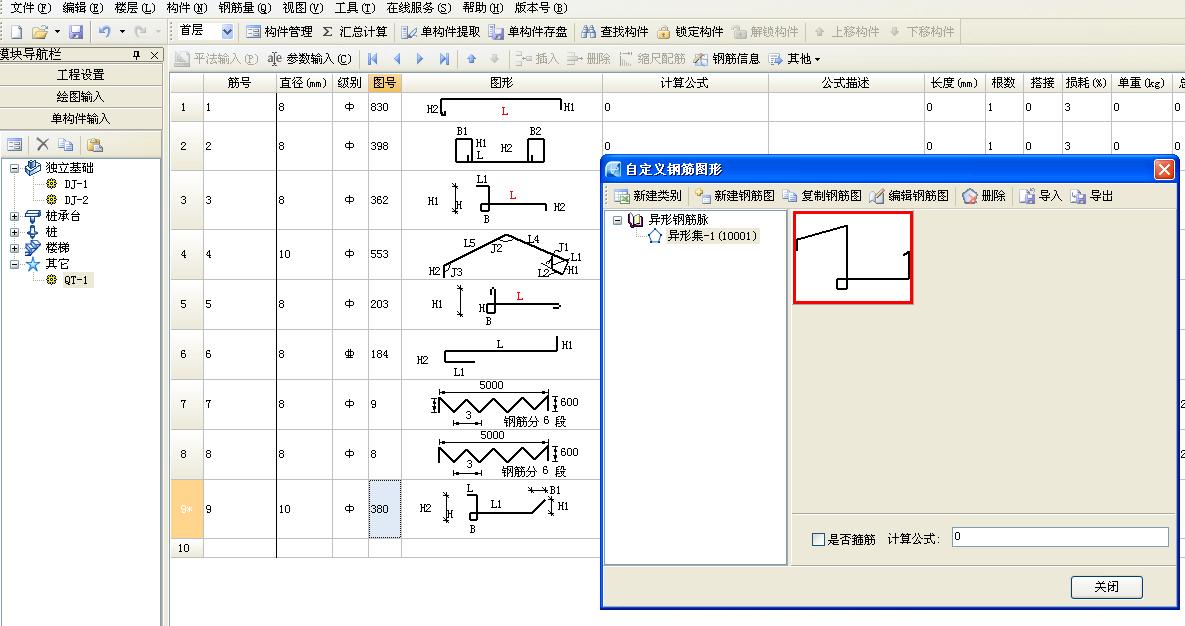Click the move row up arrow
The height and width of the screenshot is (626, 1185).
[x=472, y=58]
